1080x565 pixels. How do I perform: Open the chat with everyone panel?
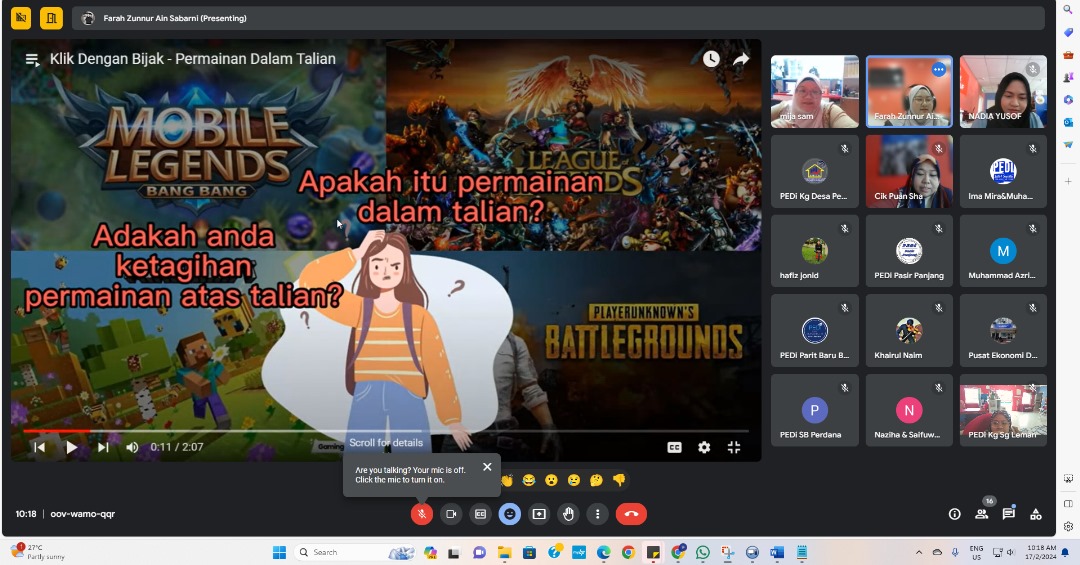pyautogui.click(x=1009, y=514)
